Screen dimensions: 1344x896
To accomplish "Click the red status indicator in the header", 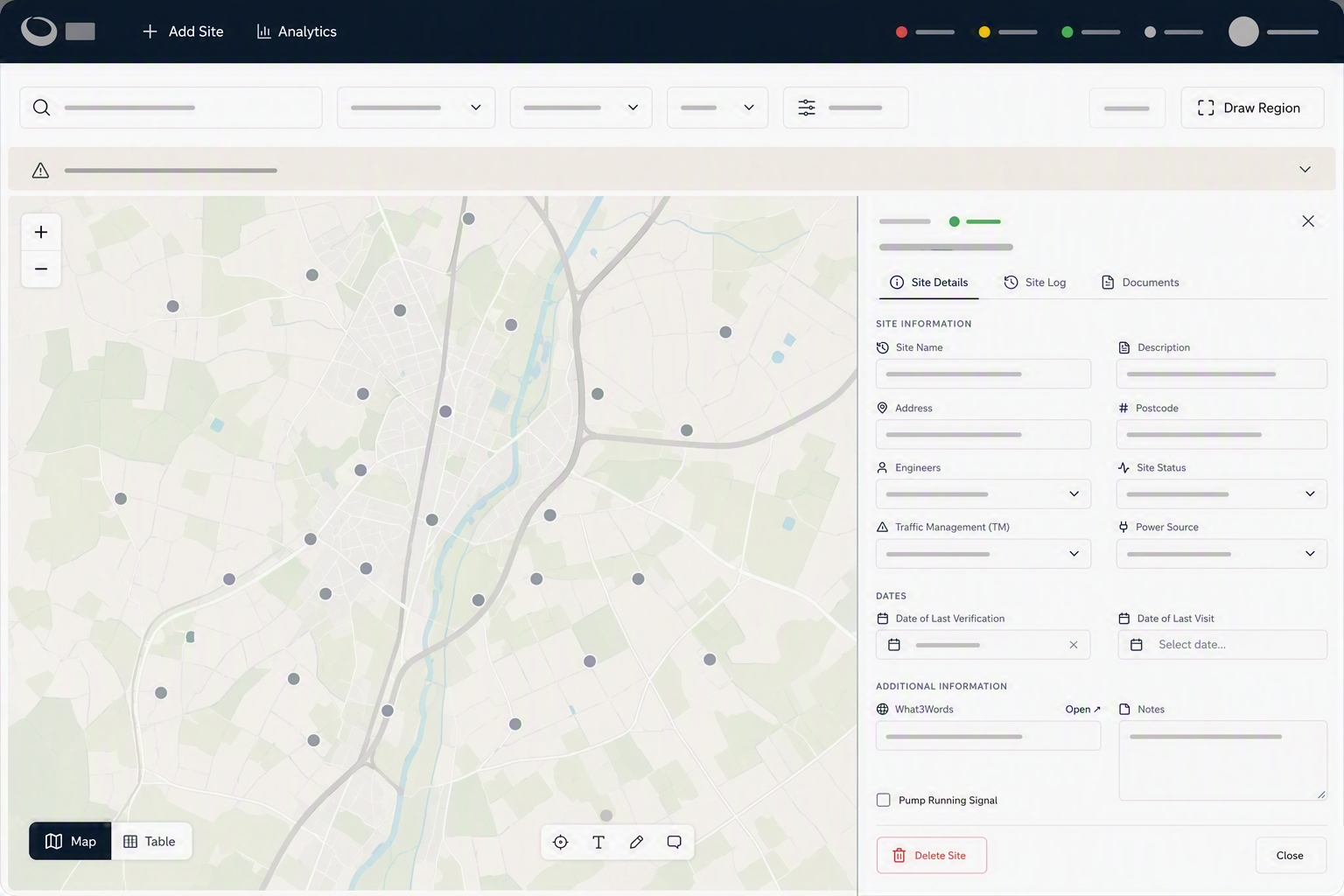I will [901, 31].
